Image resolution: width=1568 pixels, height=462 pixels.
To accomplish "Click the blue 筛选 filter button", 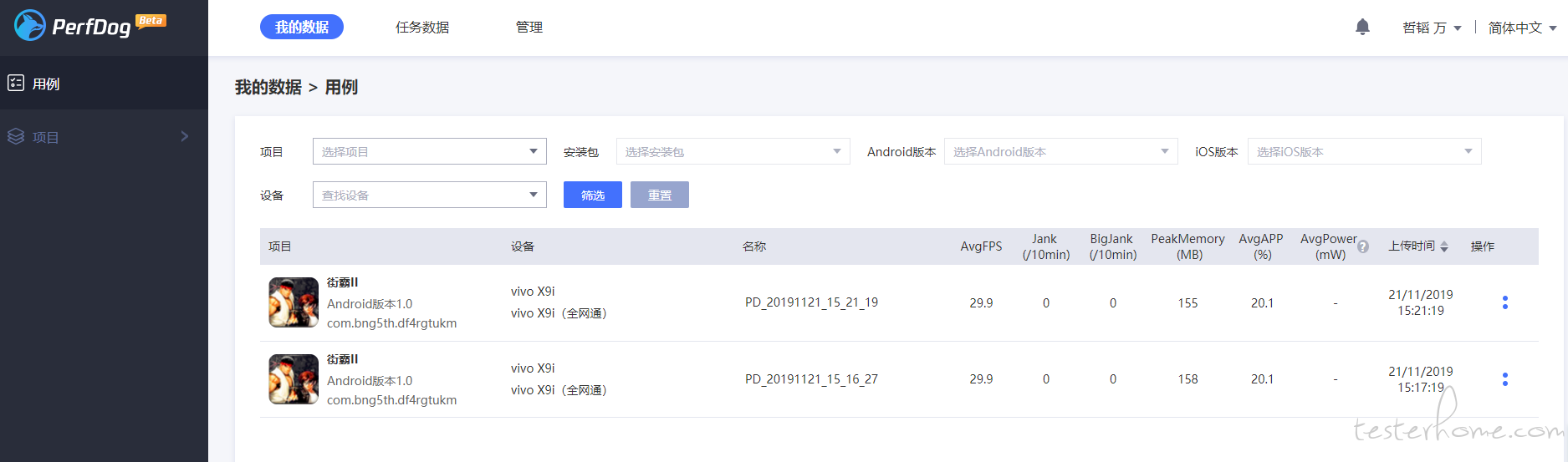I will tap(592, 195).
